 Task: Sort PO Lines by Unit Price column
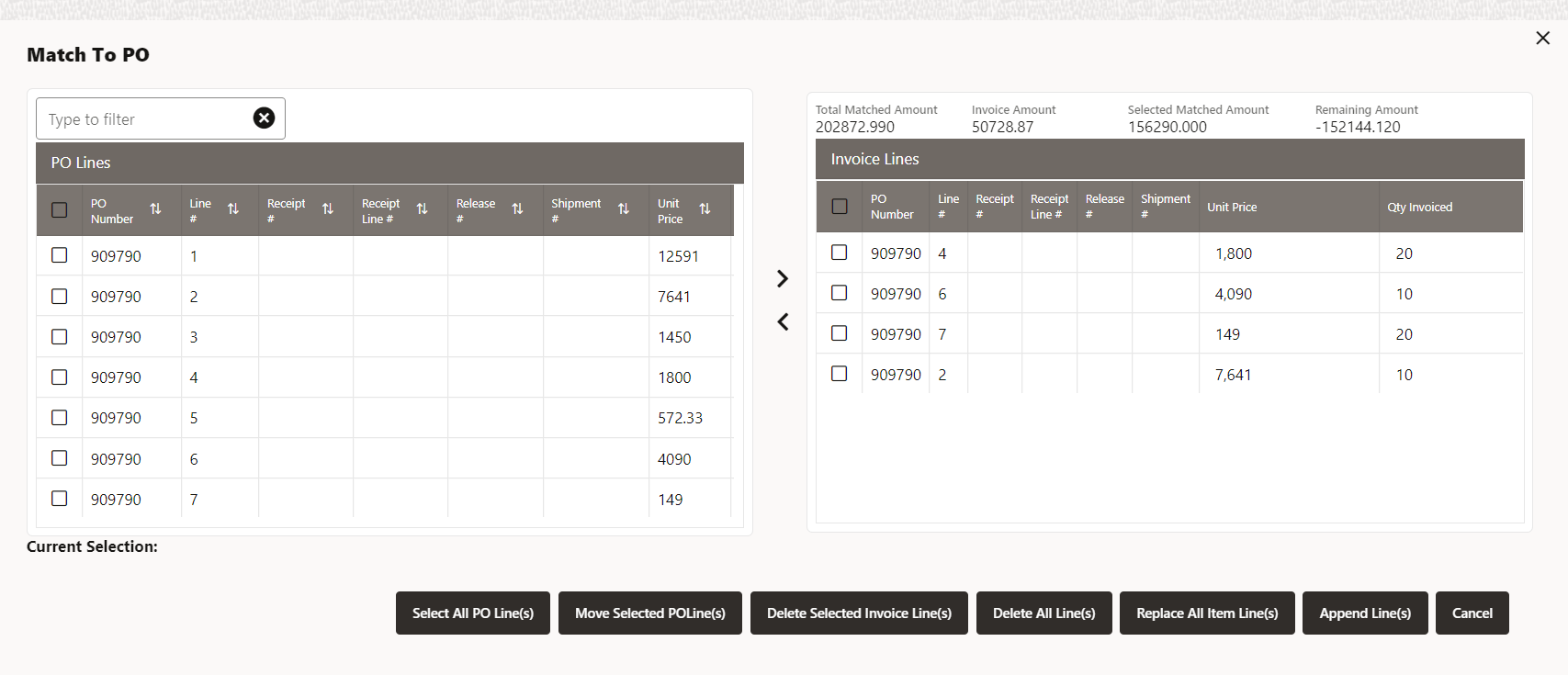pyautogui.click(x=705, y=209)
